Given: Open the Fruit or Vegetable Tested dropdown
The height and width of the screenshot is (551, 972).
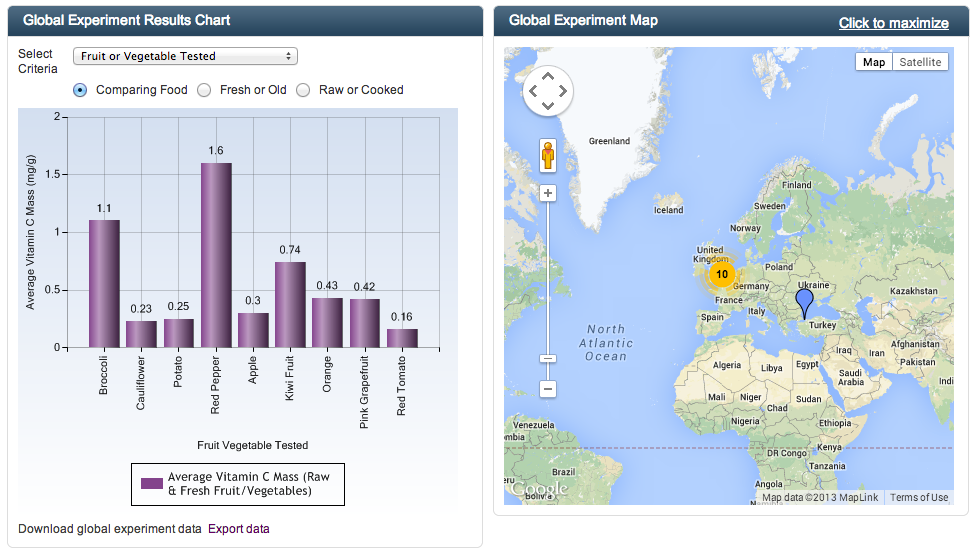Looking at the screenshot, I should click(x=185, y=56).
